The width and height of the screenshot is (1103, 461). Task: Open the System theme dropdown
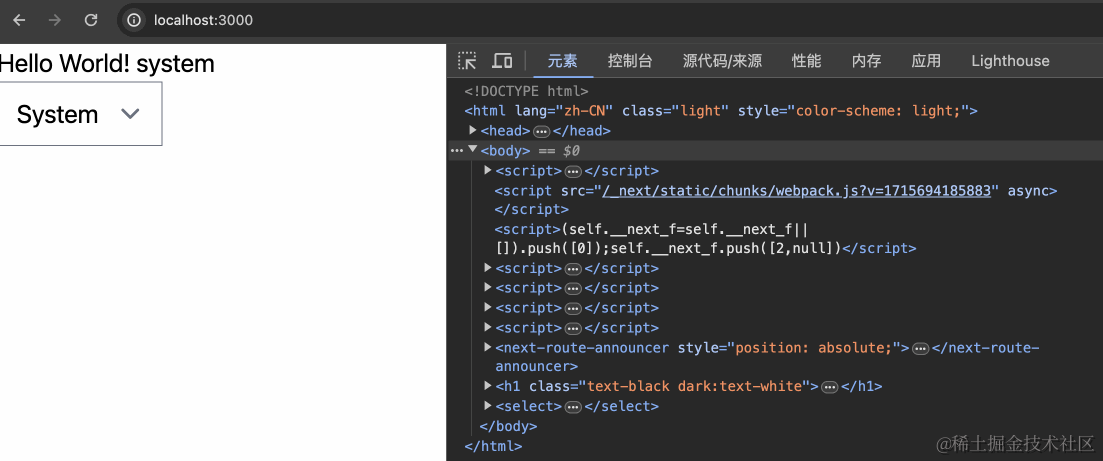click(x=80, y=114)
